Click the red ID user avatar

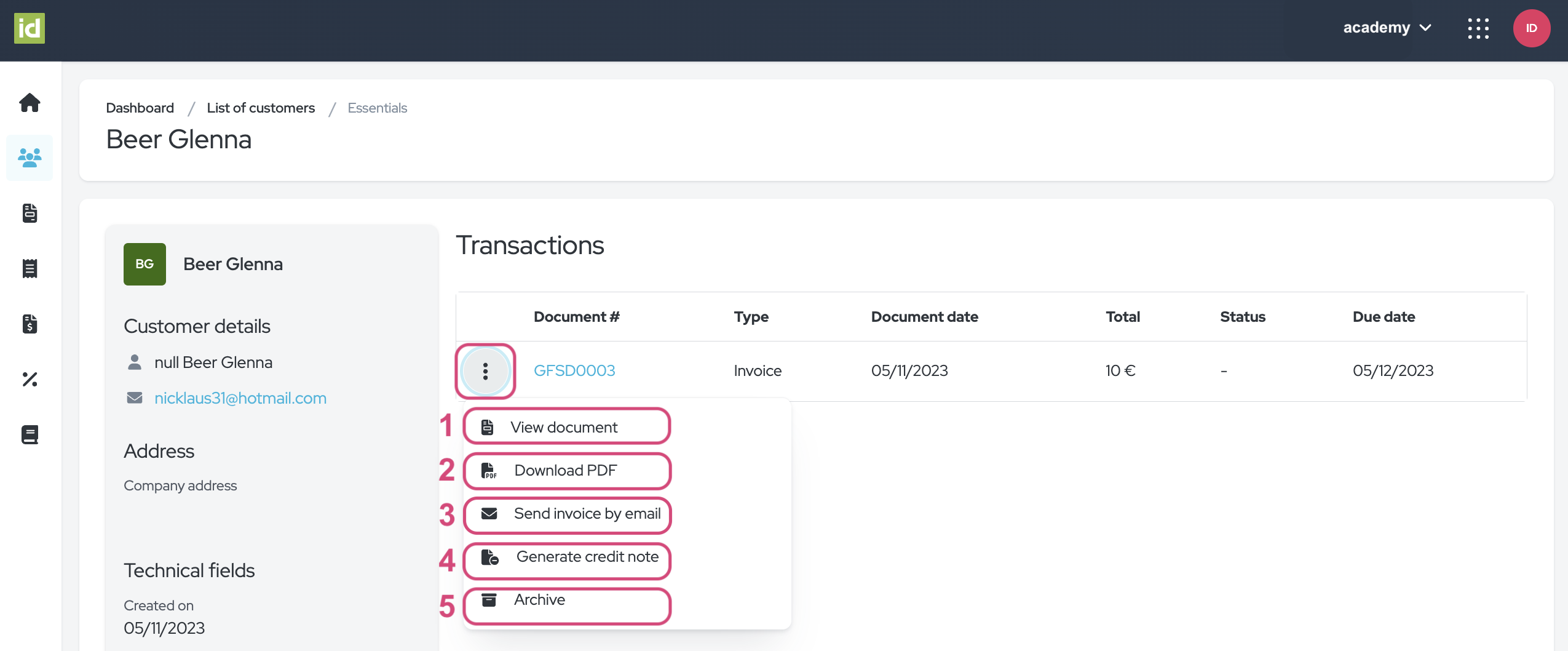pyautogui.click(x=1531, y=28)
